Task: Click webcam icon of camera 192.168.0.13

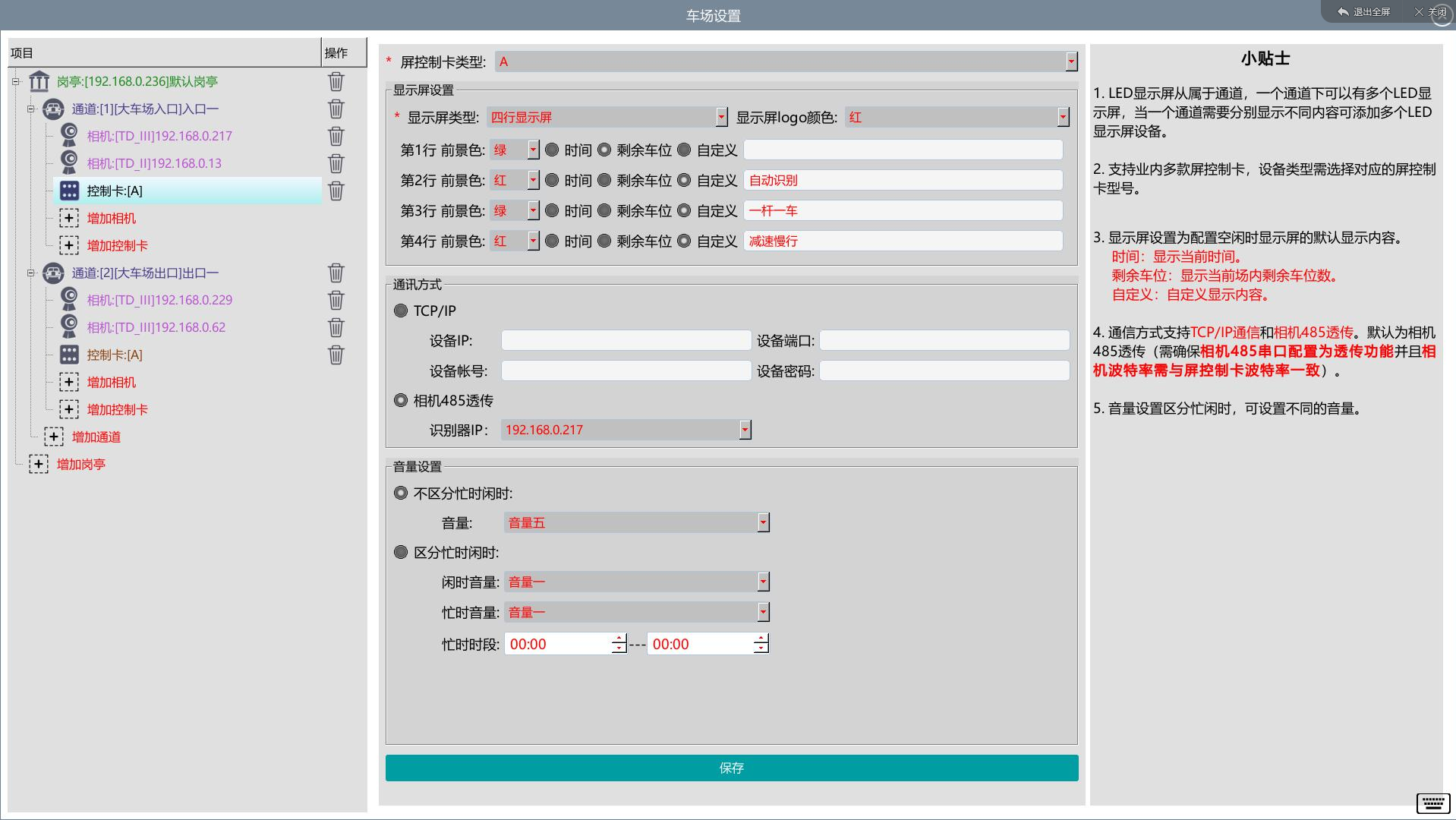Action: coord(69,163)
